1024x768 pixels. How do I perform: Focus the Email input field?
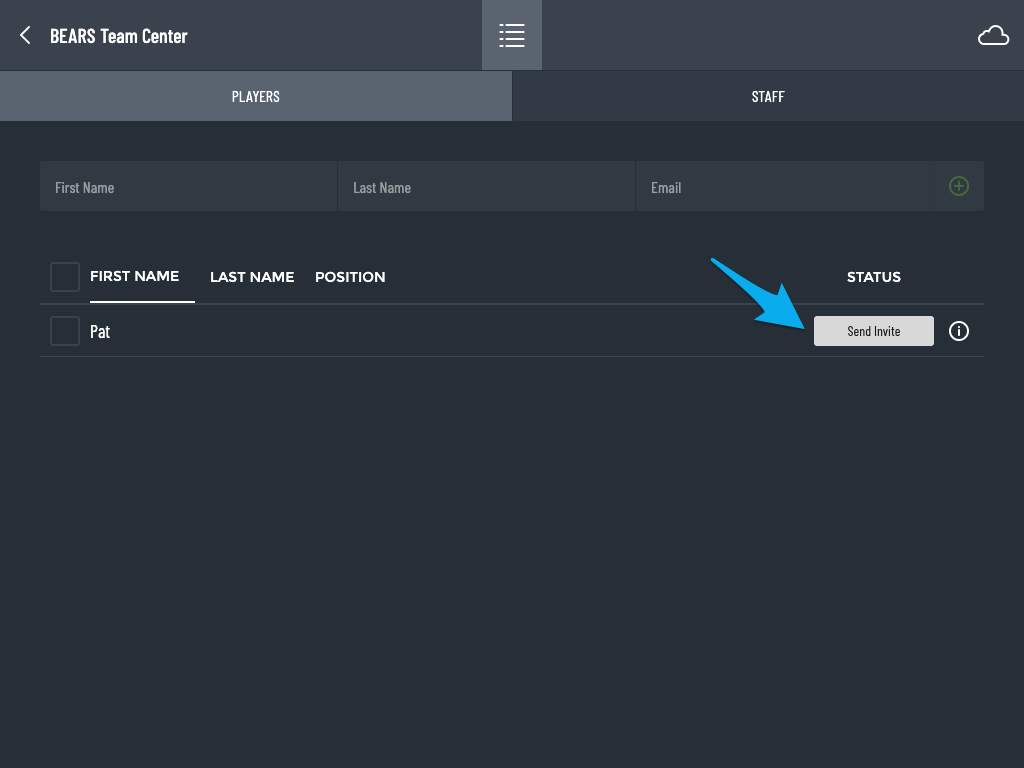click(x=784, y=187)
